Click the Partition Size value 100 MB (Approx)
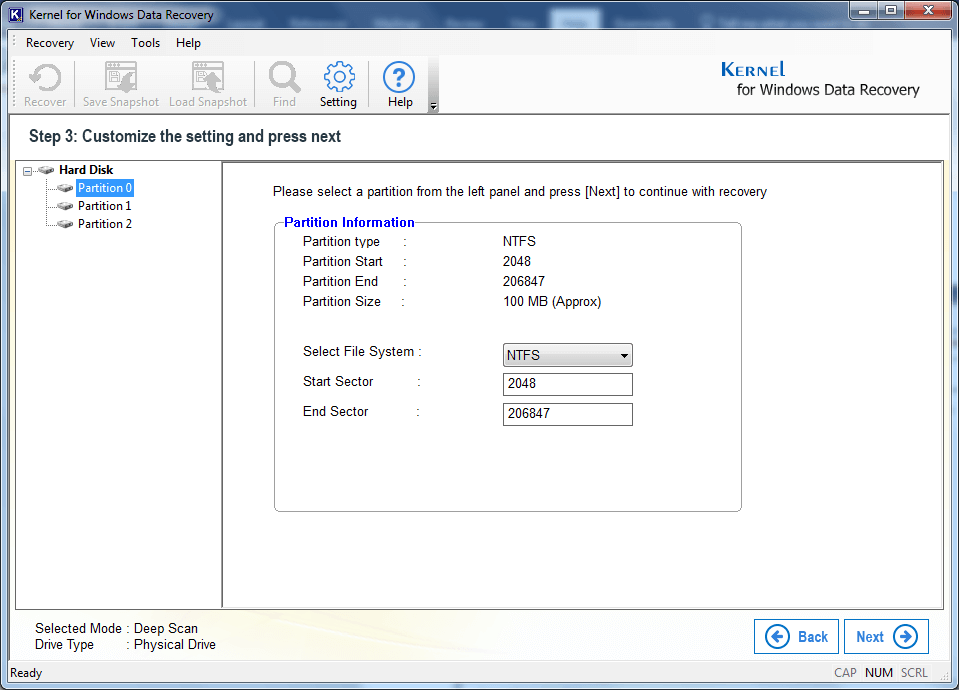 click(x=552, y=302)
